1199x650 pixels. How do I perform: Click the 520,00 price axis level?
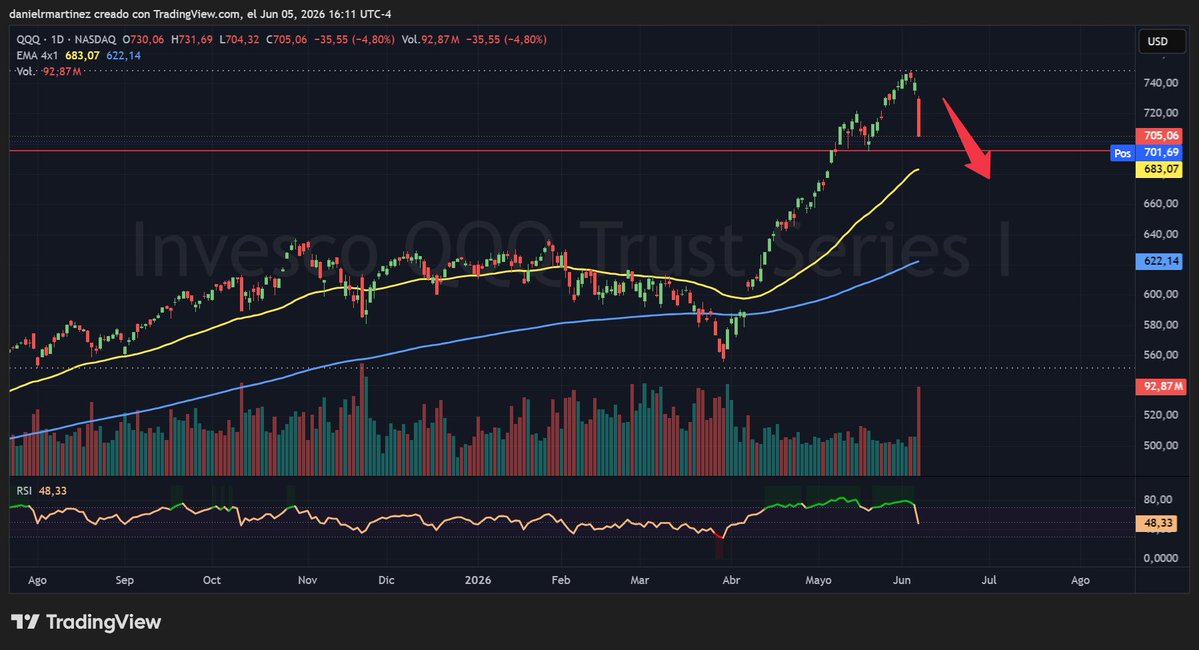pos(1160,415)
